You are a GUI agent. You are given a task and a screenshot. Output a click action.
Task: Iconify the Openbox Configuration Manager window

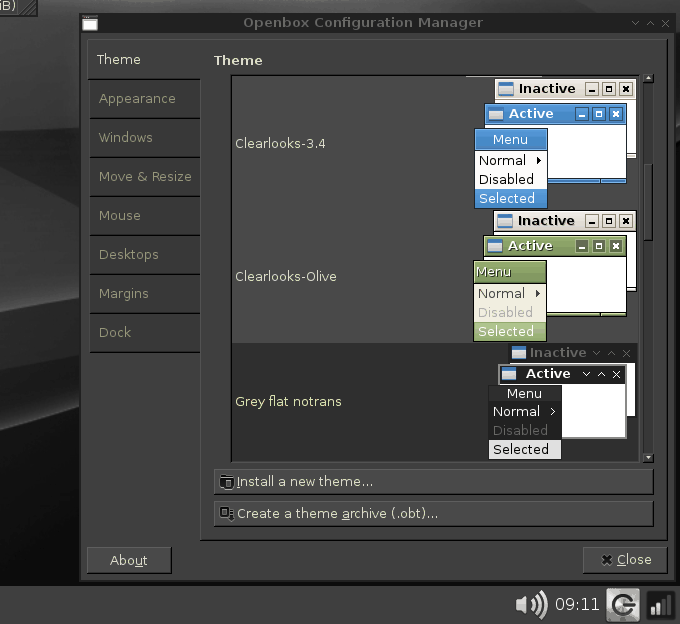click(635, 23)
